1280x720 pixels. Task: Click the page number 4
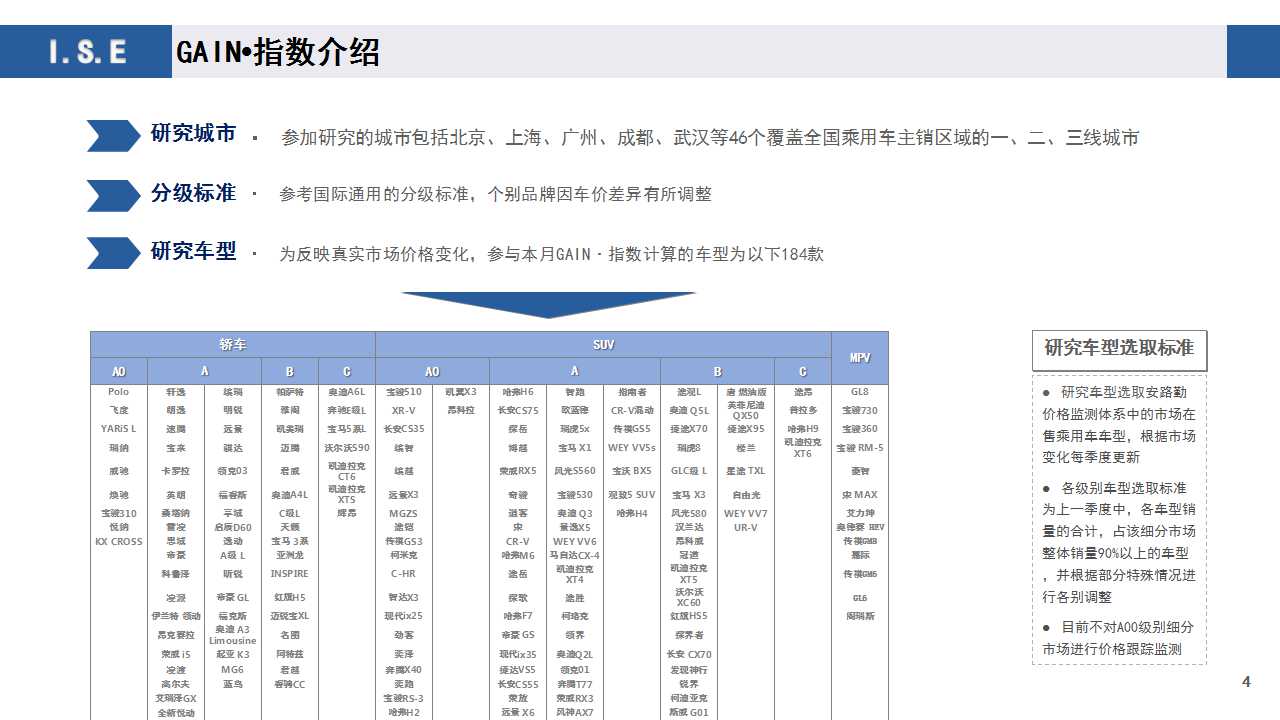(x=1246, y=682)
